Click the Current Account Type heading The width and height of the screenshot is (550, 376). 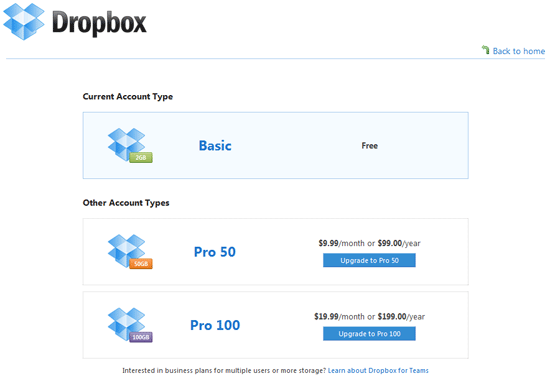pyautogui.click(x=128, y=96)
